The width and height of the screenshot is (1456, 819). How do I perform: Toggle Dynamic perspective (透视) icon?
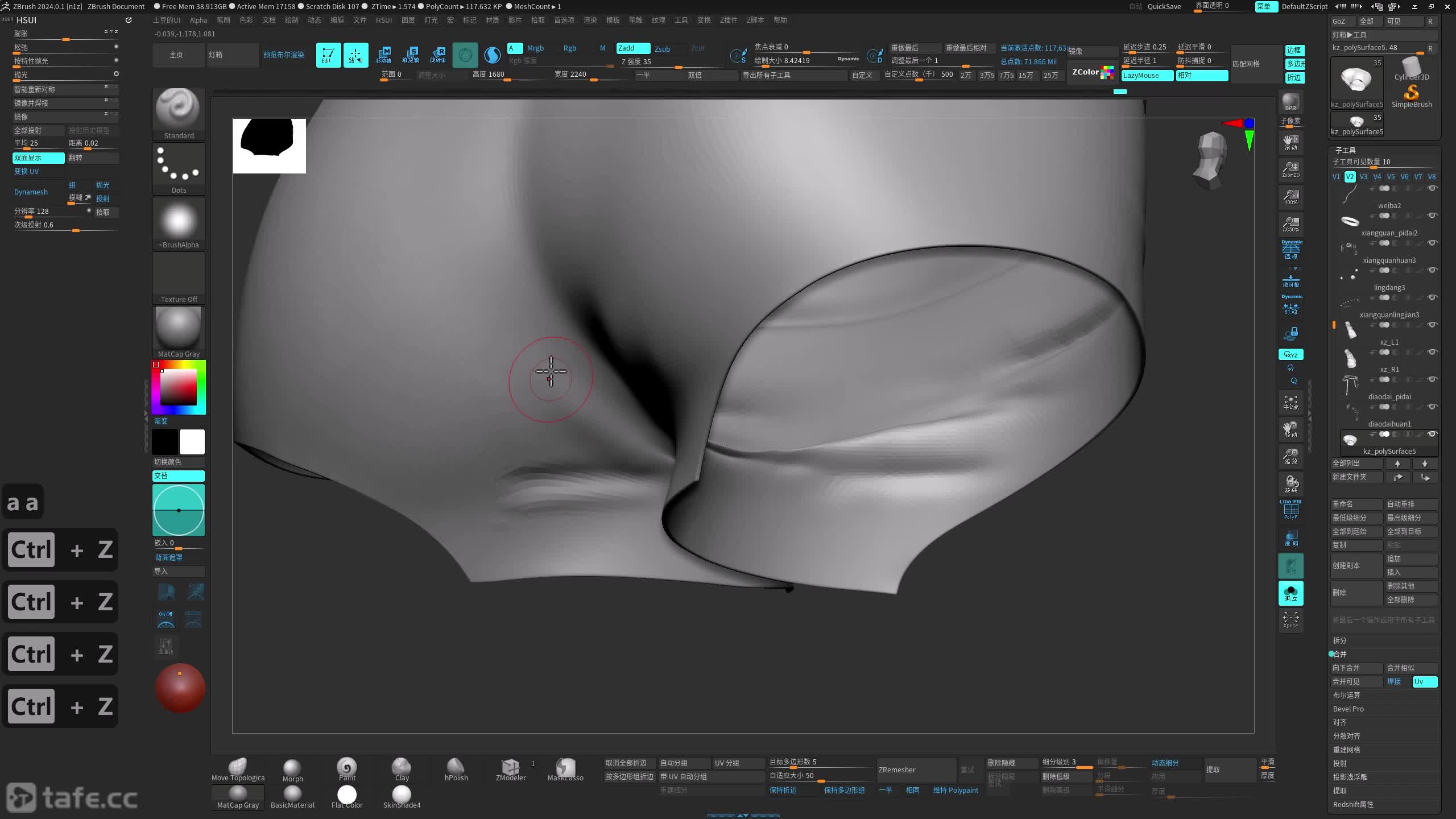(x=1291, y=250)
